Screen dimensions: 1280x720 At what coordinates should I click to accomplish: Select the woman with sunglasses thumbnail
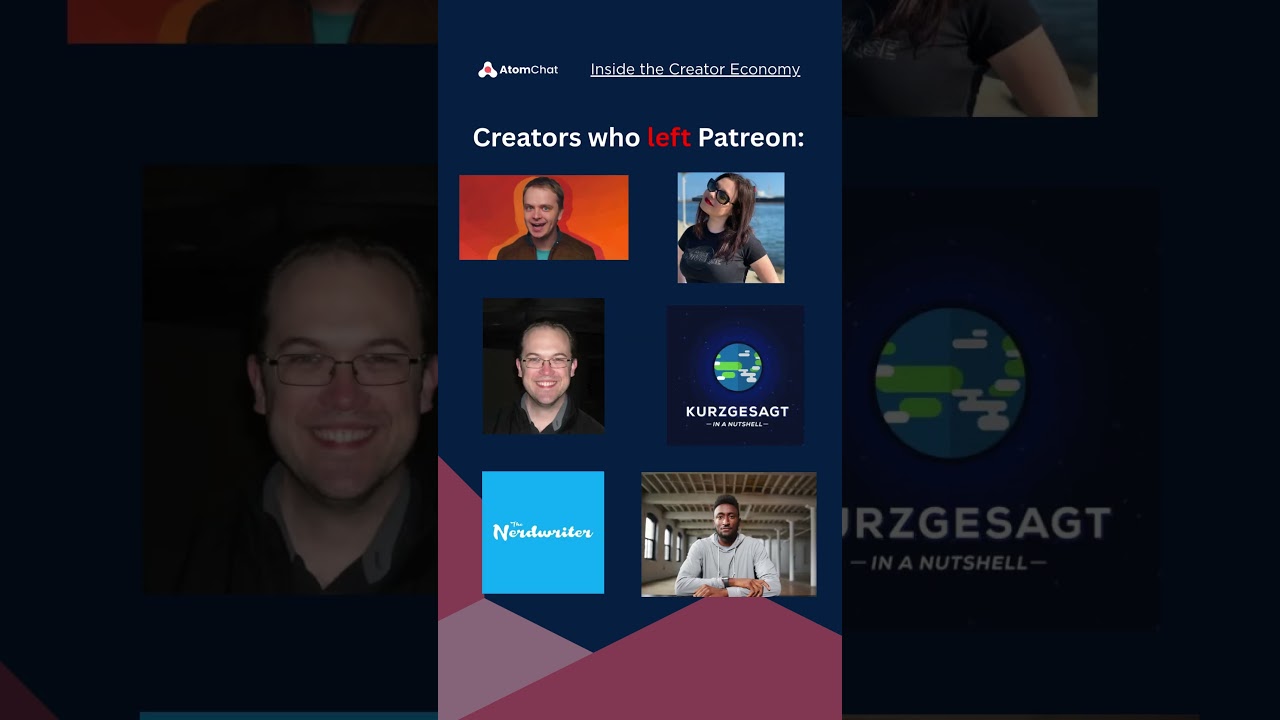731,228
